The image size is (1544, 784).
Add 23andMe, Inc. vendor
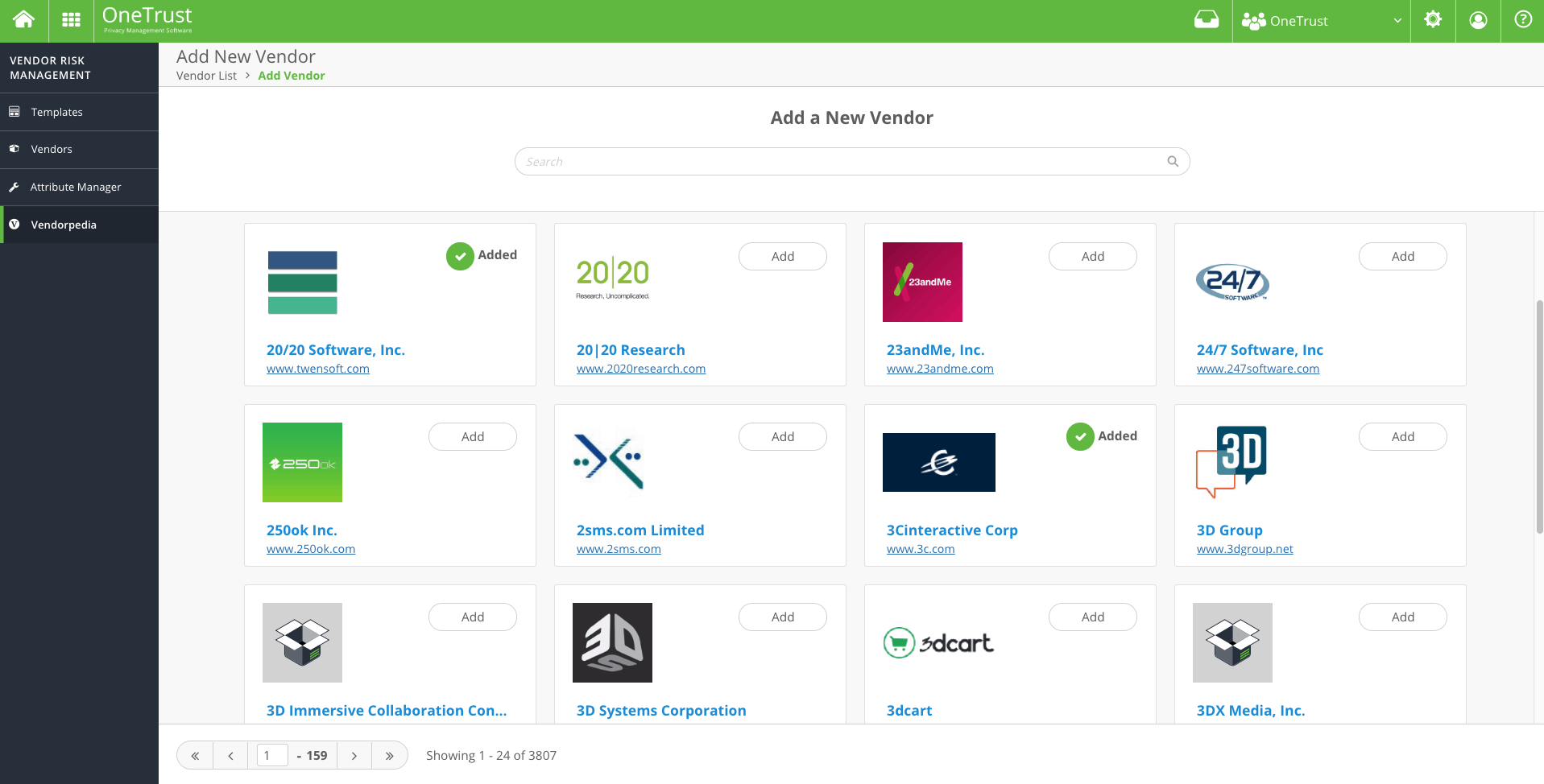(x=1093, y=256)
